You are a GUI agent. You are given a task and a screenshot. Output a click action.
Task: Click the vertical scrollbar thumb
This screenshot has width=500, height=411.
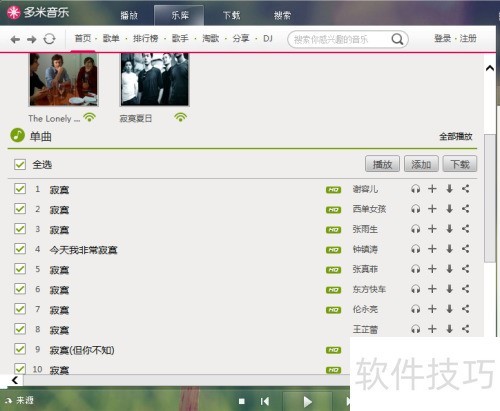(490, 198)
